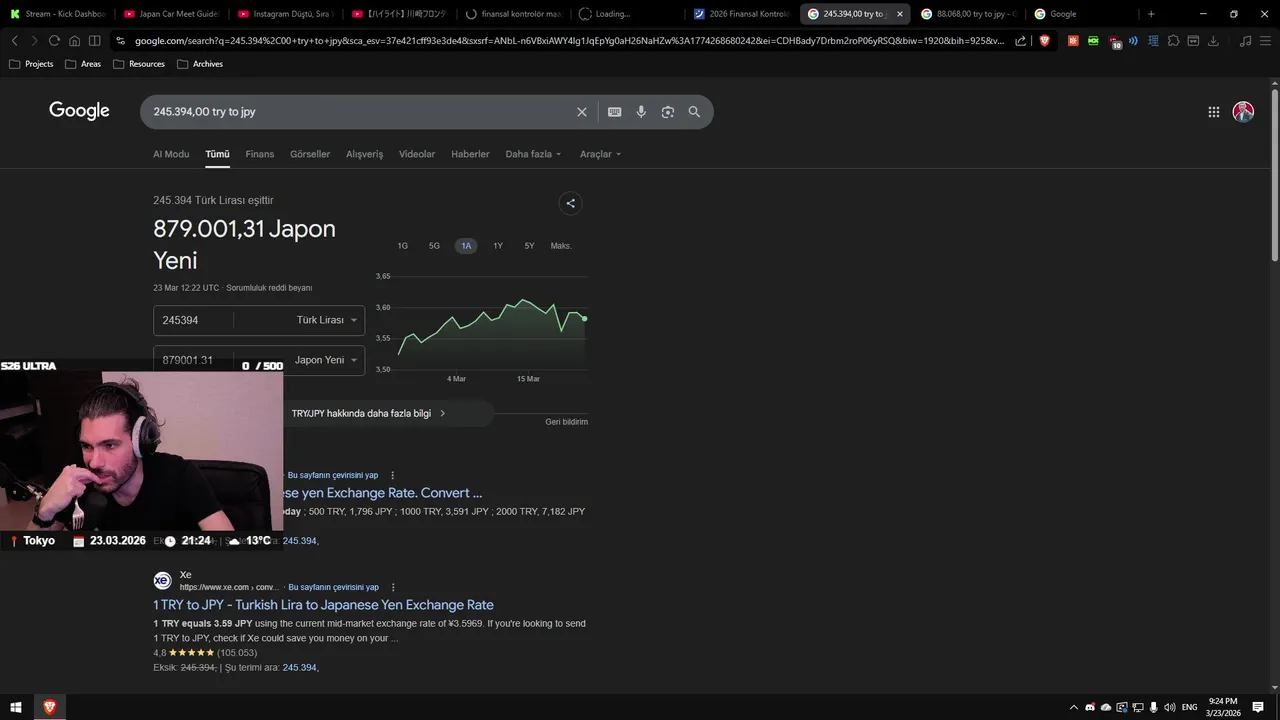Expand the Daha fazla menu

pyautogui.click(x=533, y=154)
